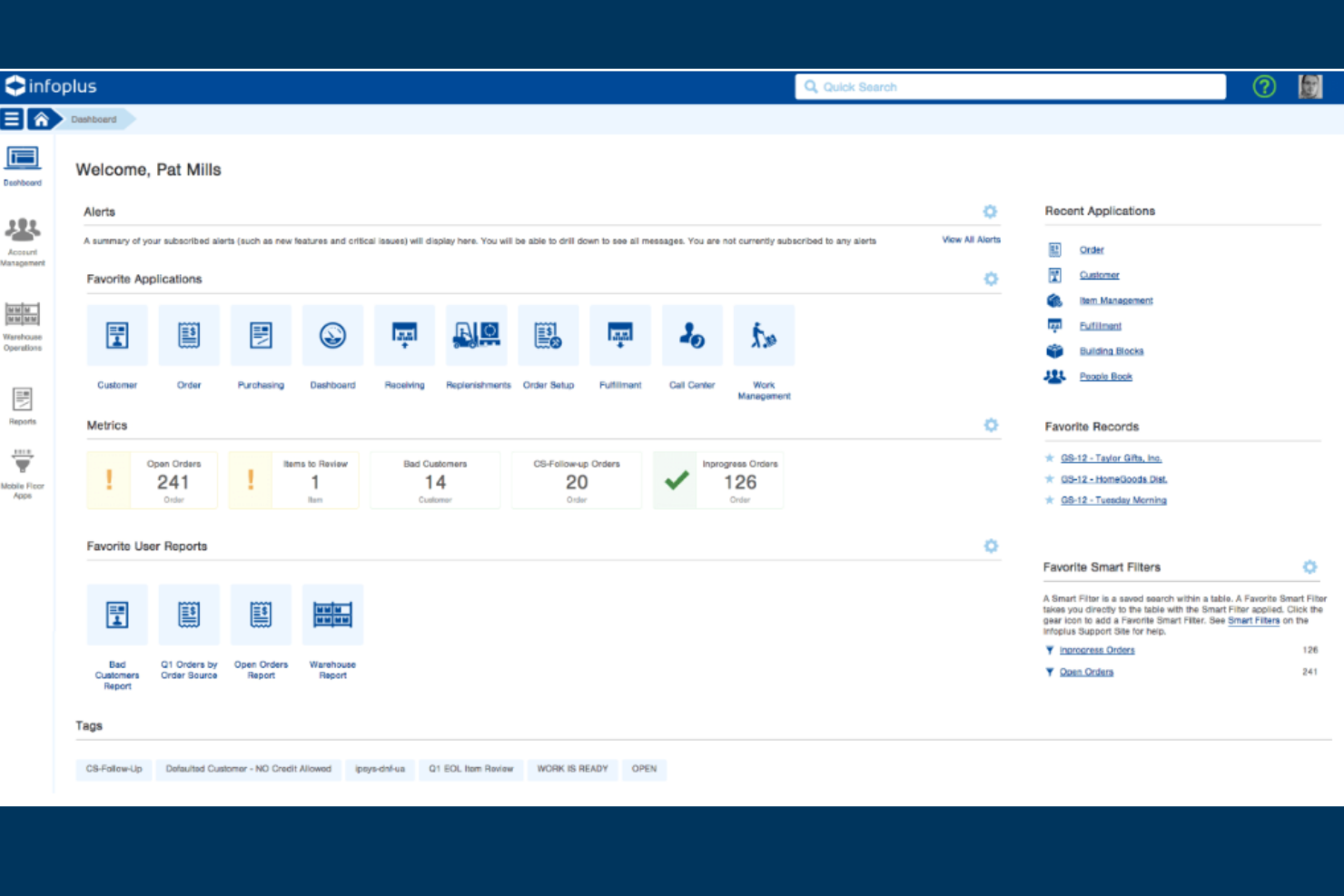
Task: Launch the Fulfillment favorite application tile
Action: point(620,336)
